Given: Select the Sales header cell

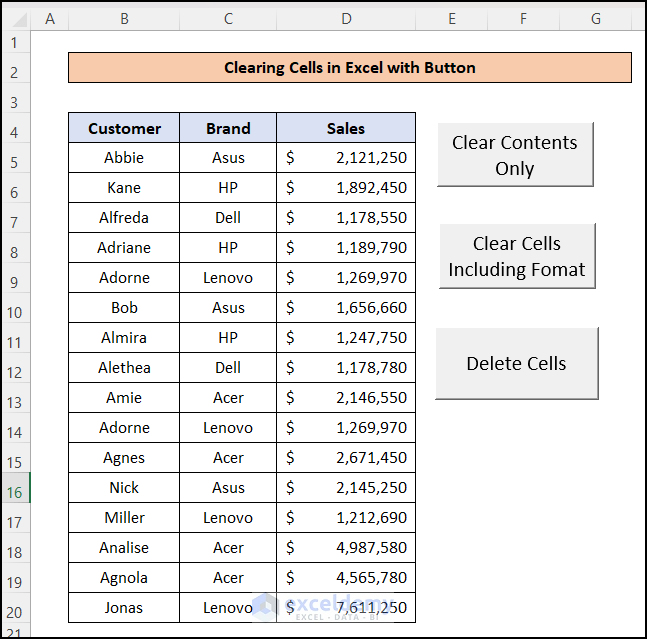Looking at the screenshot, I should point(346,128).
